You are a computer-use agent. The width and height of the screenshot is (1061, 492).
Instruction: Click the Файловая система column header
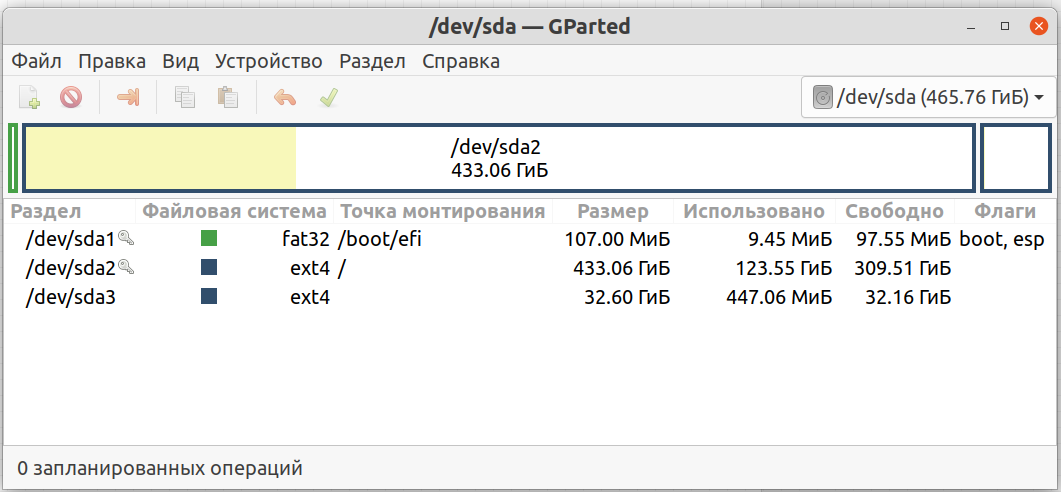(x=234, y=211)
